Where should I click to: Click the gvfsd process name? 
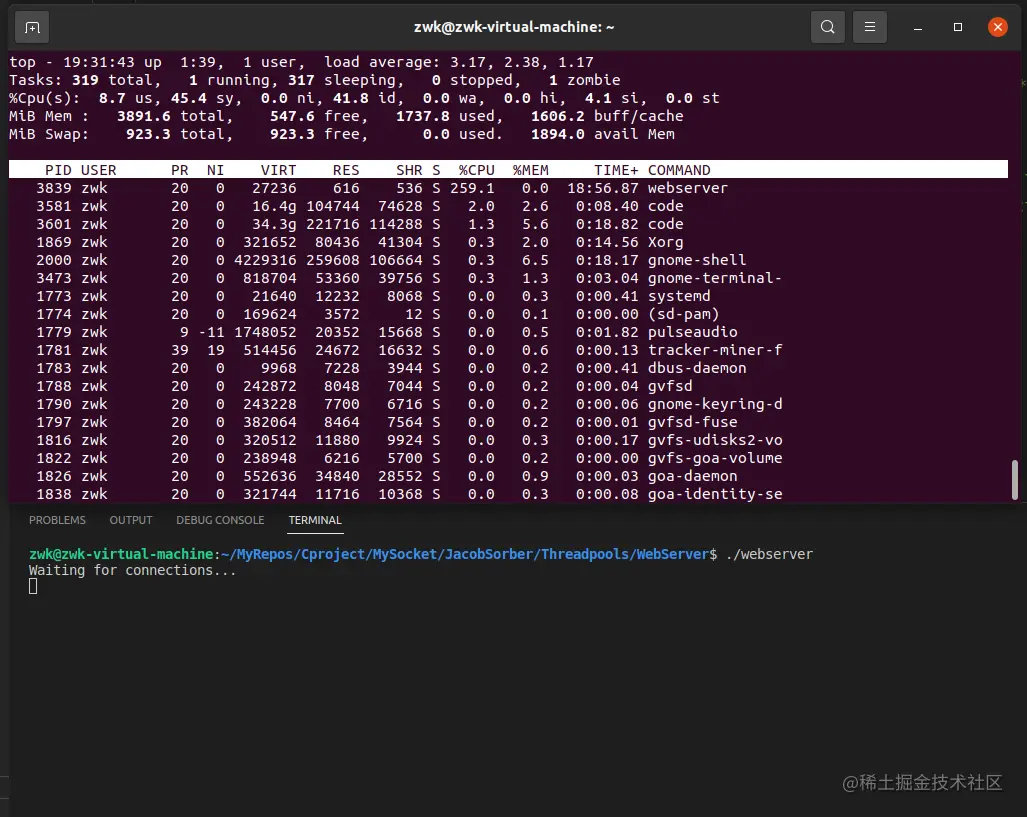pyautogui.click(x=670, y=387)
